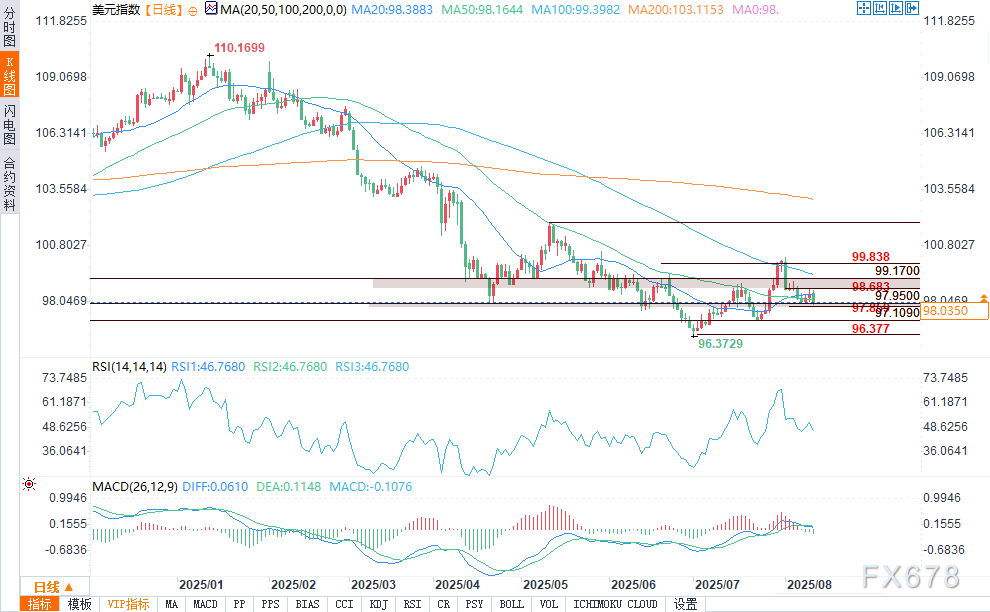Click the first window layout icon at top right
990x612 pixels.
tap(864, 8)
